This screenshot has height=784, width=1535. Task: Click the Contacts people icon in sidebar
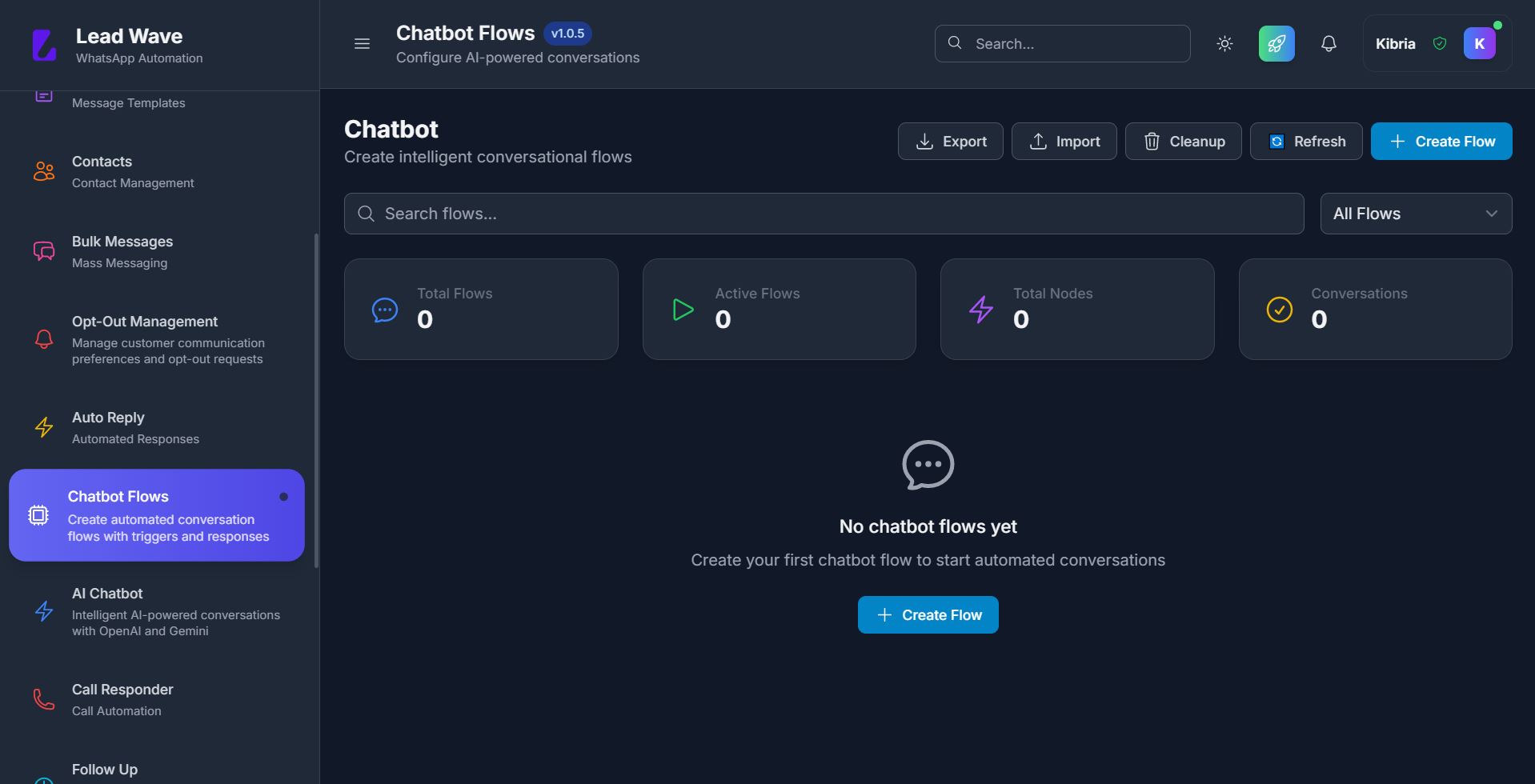click(44, 171)
